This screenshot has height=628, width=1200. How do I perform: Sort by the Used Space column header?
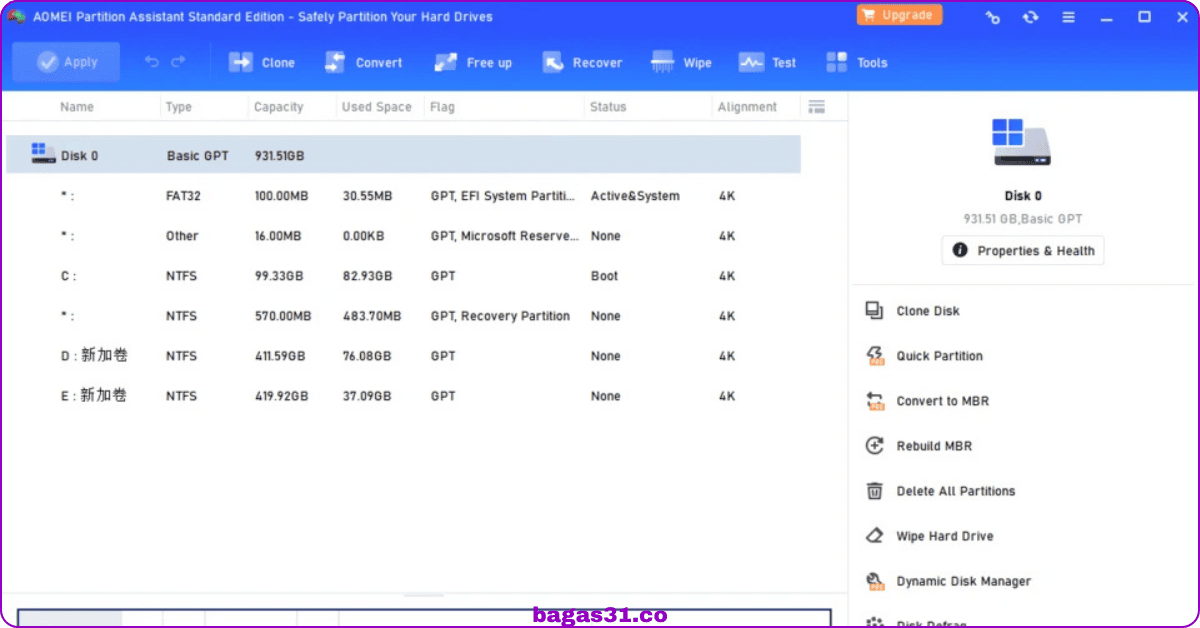coord(376,107)
